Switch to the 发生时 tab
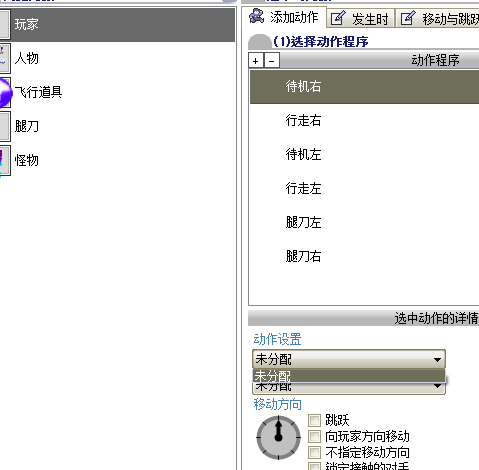Viewport: 479px width, 470px height. coord(361,19)
